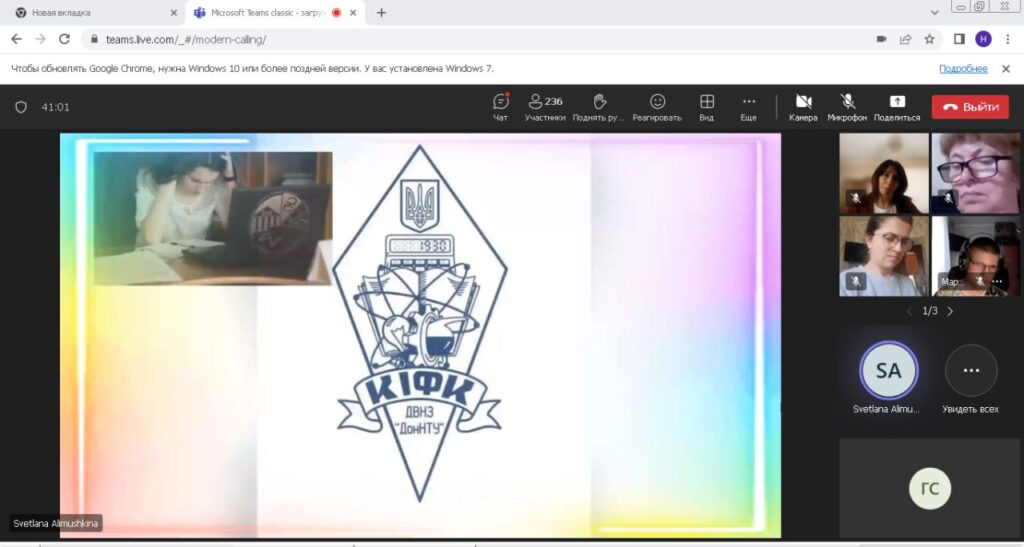This screenshot has height=547, width=1024.
Task: Open a new browser tab
Action: 381,13
